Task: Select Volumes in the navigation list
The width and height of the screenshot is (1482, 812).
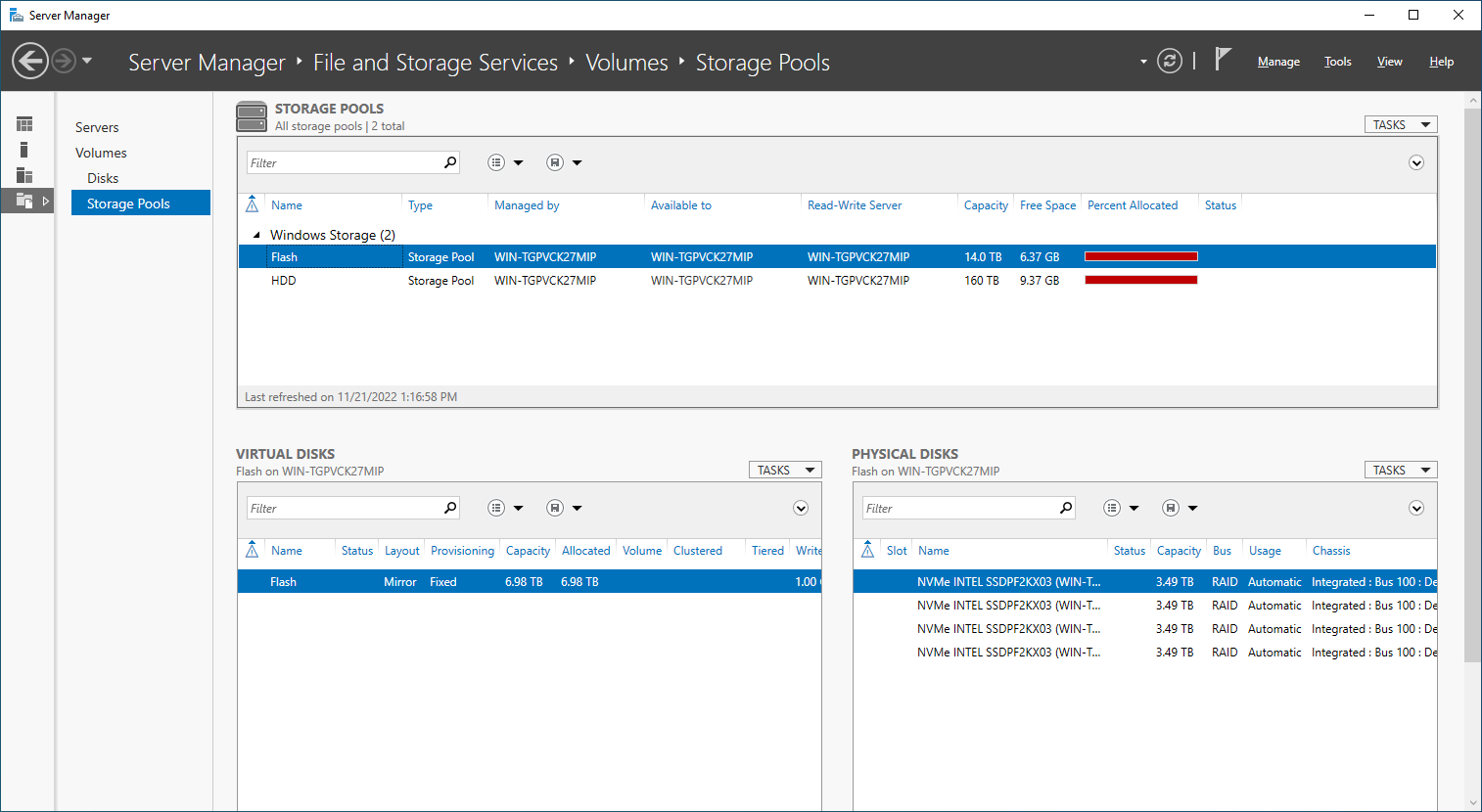Action: pos(101,153)
